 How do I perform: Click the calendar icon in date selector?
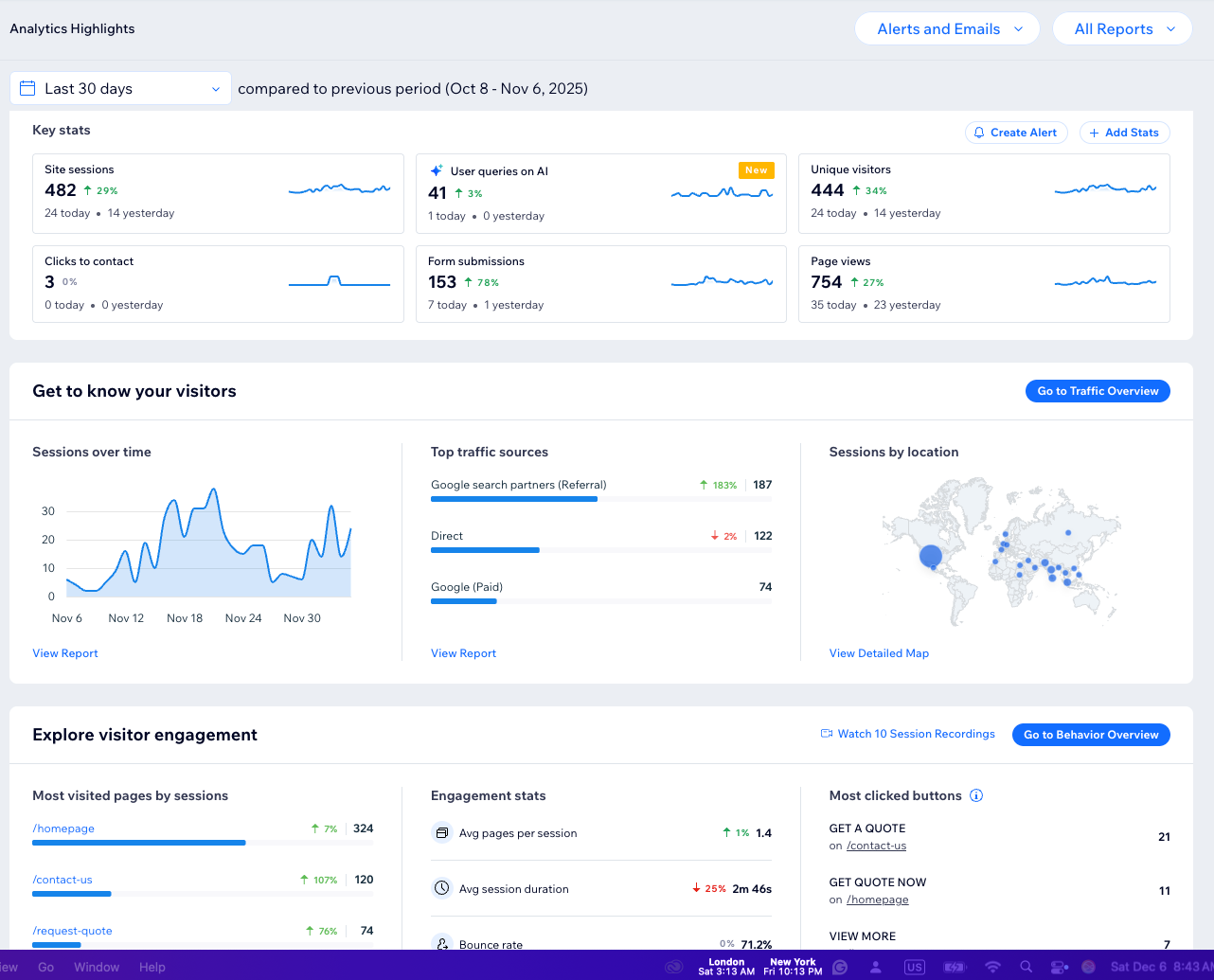coord(27,88)
